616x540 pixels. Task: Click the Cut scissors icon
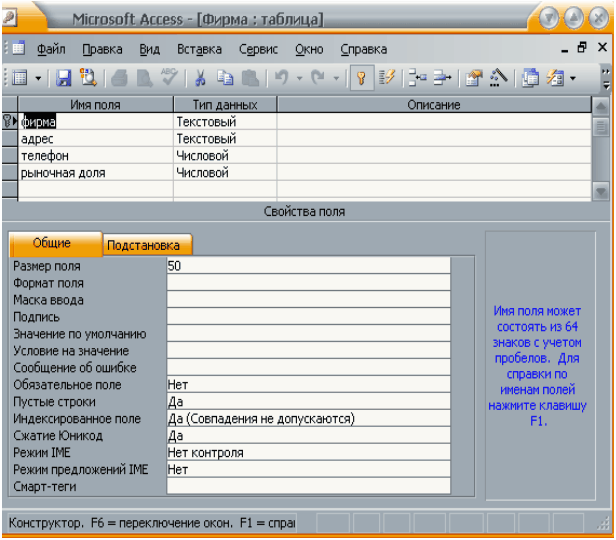click(200, 77)
